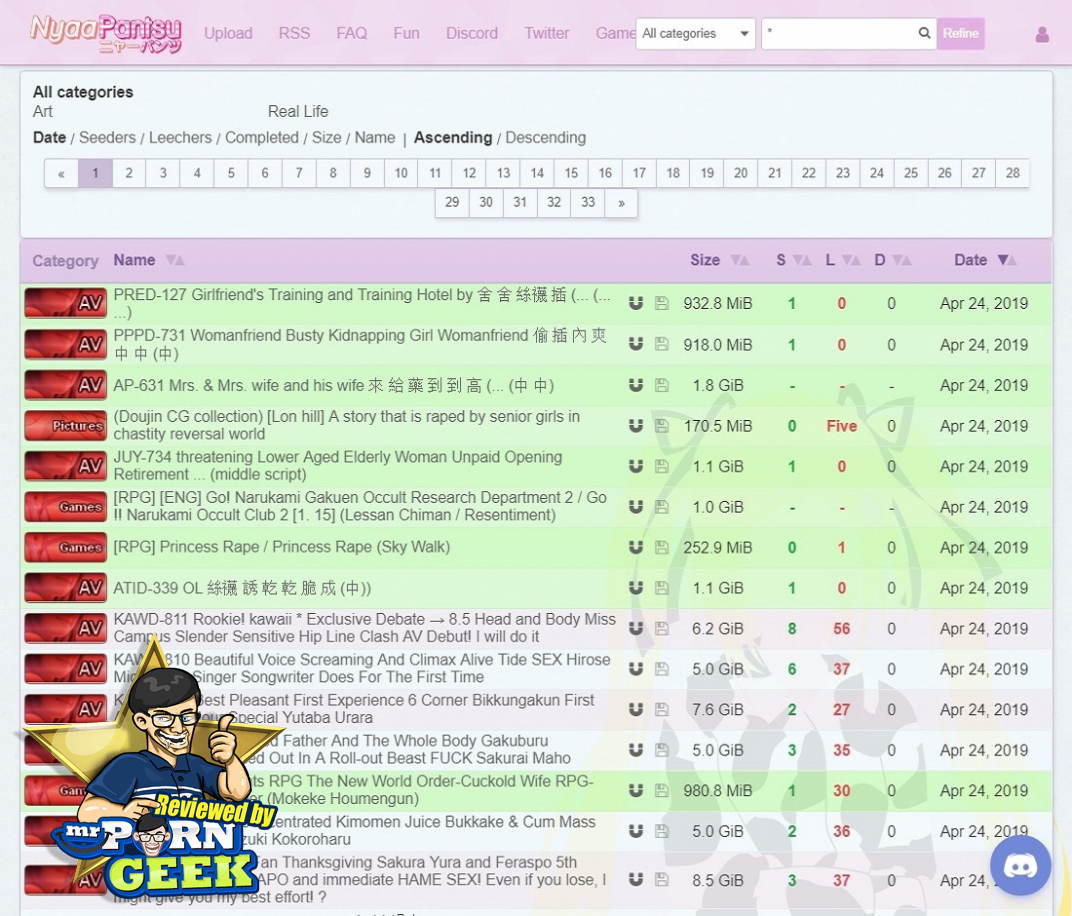Click the sort arrows beside the Size column
Image resolution: width=1072 pixels, height=916 pixels.
[739, 260]
